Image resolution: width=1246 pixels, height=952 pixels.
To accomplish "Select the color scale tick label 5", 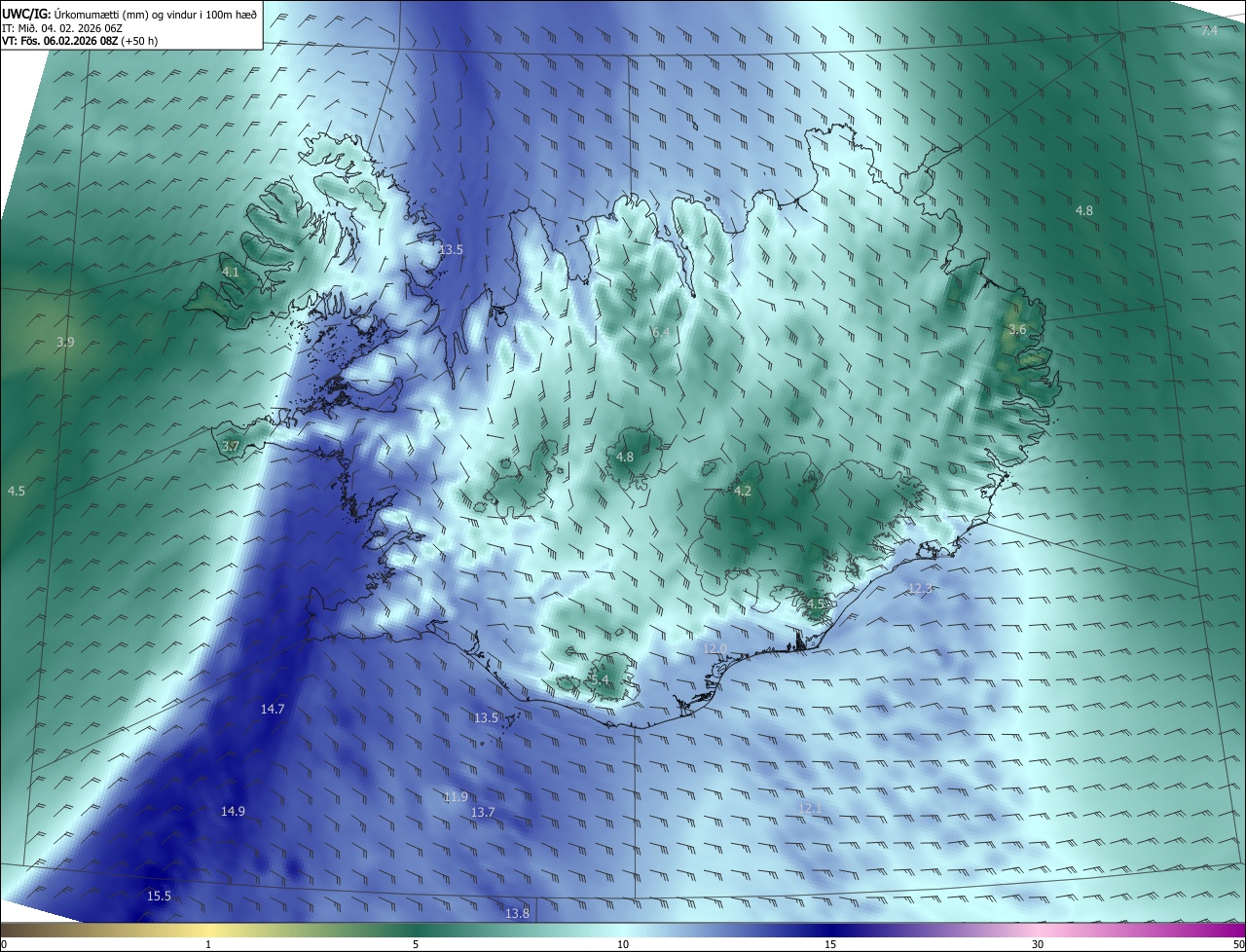I will [416, 944].
